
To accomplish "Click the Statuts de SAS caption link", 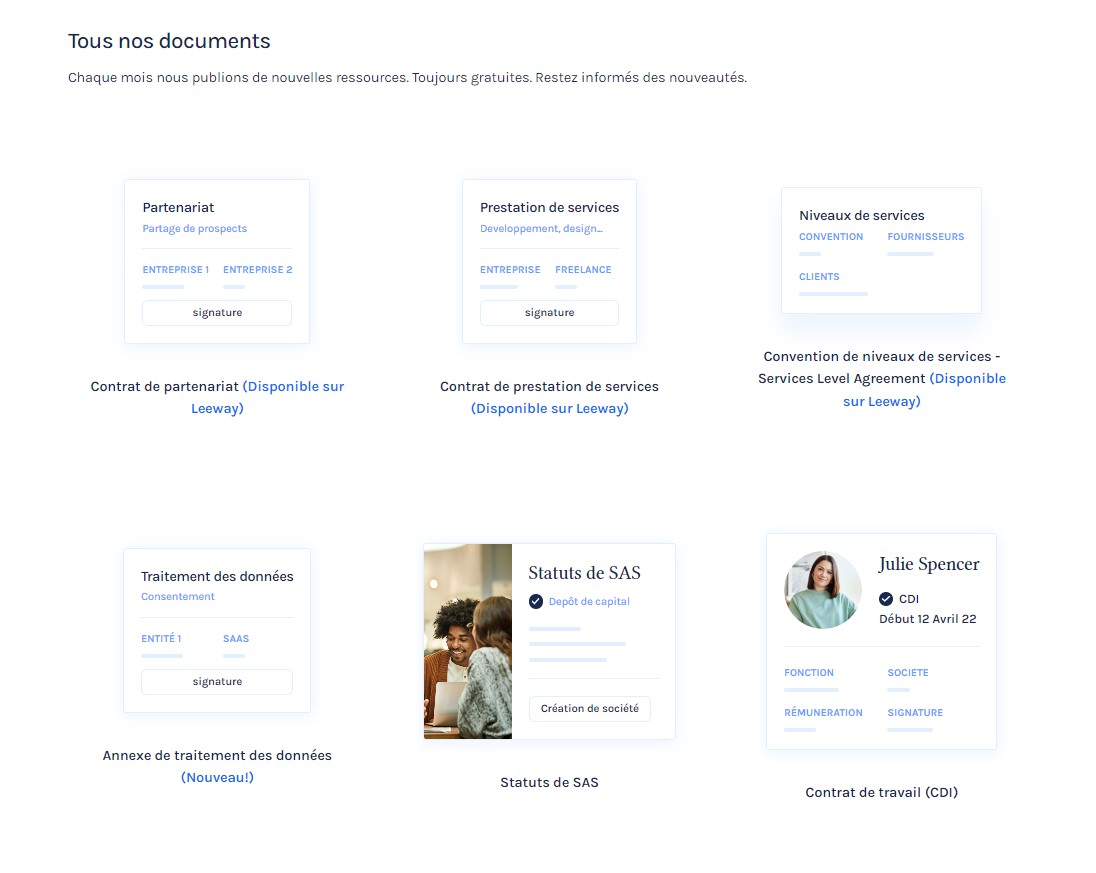I will click(549, 782).
